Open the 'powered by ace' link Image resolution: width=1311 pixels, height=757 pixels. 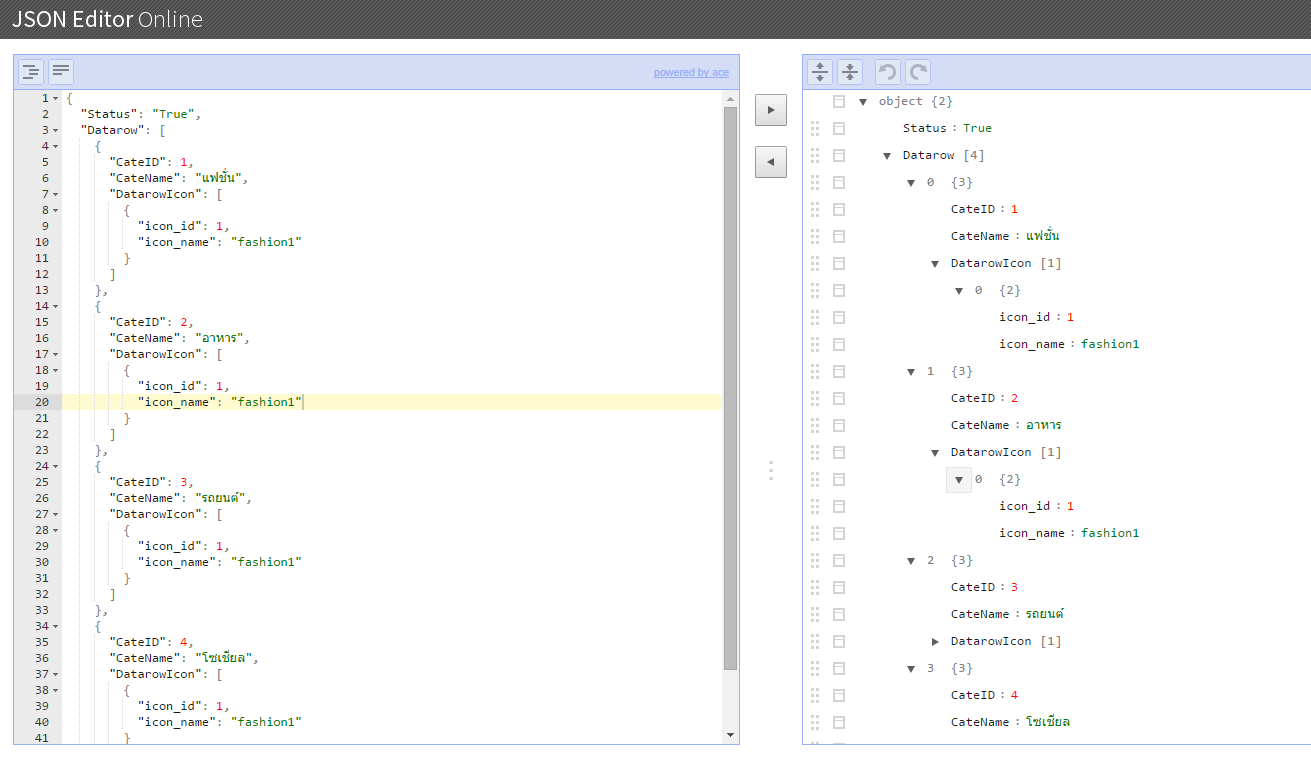pos(691,72)
